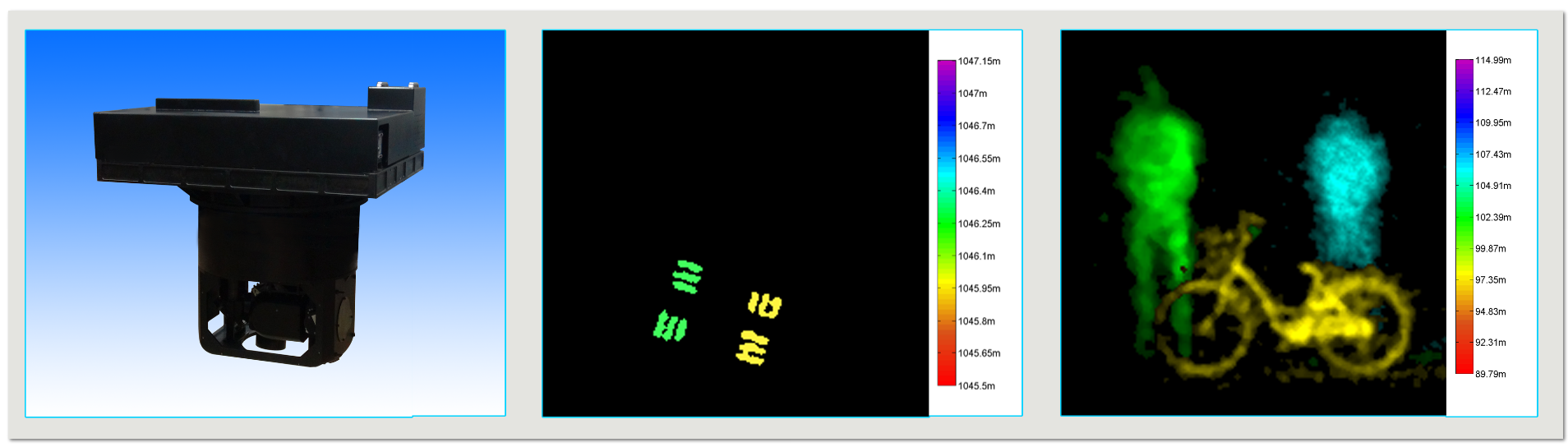The height and width of the screenshot is (447, 1568).
Task: Click the 1046.55m scale label
Action: 979,159
